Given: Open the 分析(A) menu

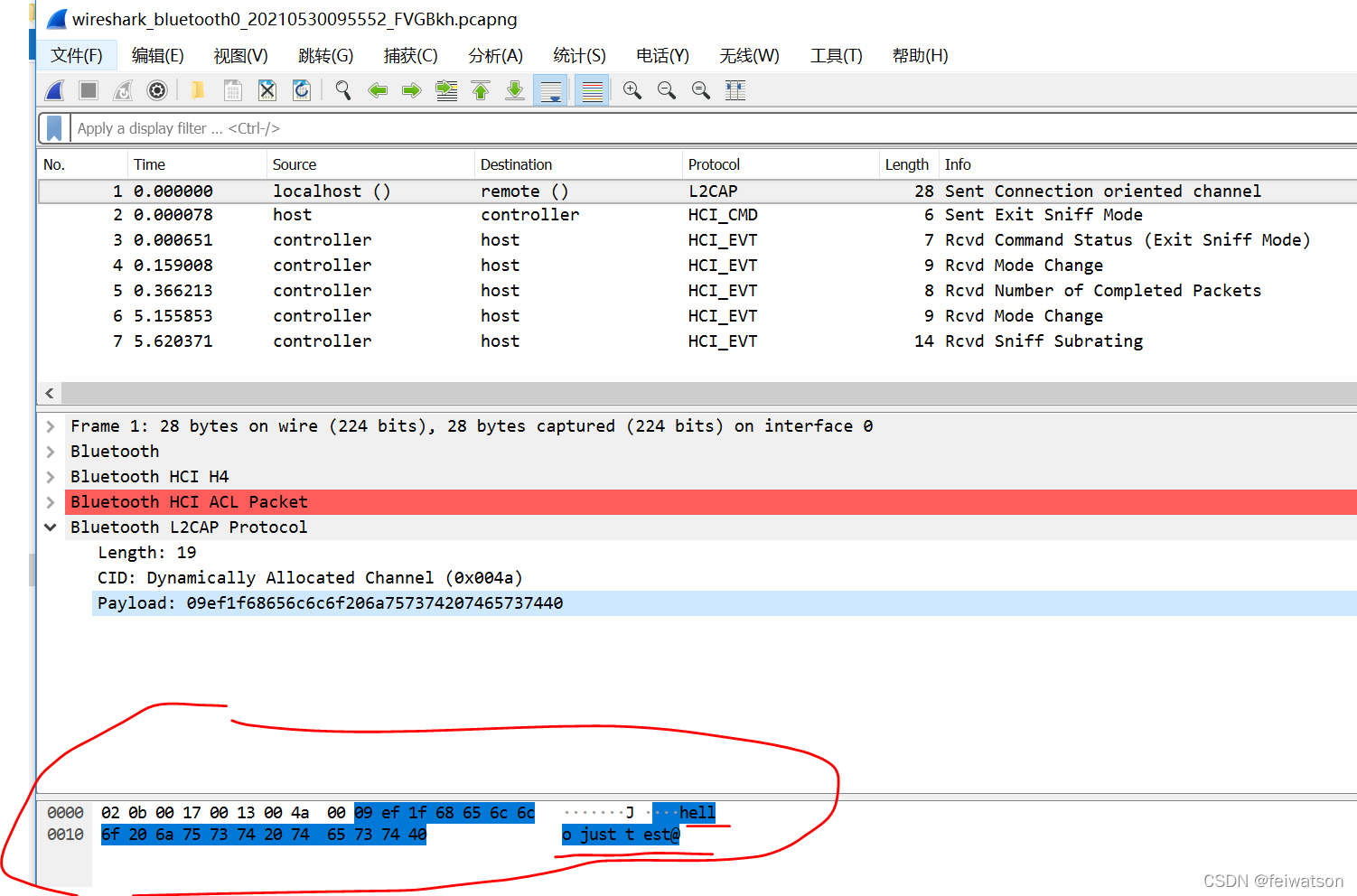Looking at the screenshot, I should coord(496,56).
